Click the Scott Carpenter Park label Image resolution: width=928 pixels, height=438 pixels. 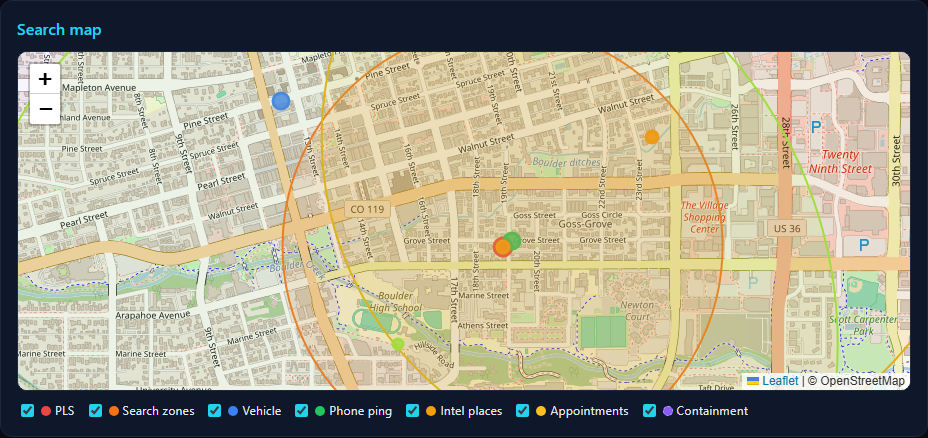tap(863, 325)
